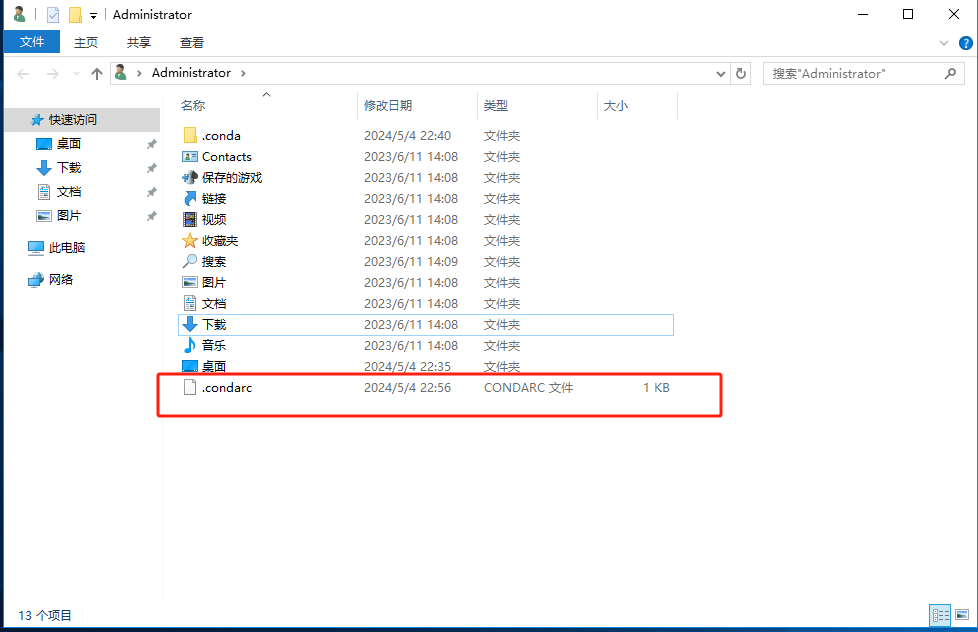Select the 收藏夹 star icon
The width and height of the screenshot is (978, 632).
point(190,241)
